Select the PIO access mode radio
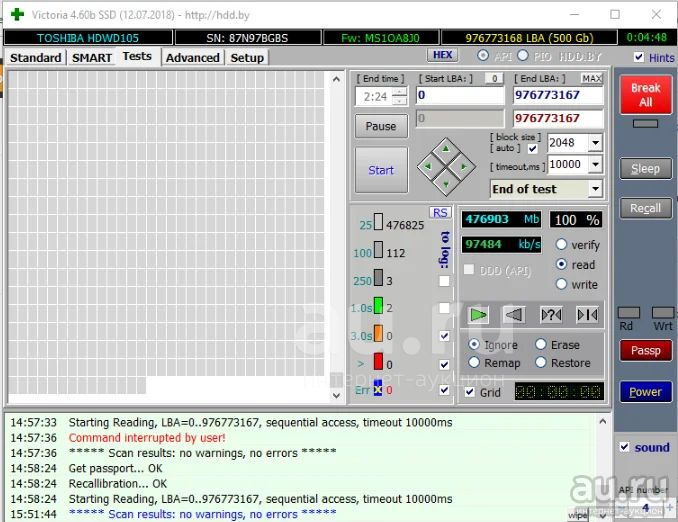 pos(523,56)
